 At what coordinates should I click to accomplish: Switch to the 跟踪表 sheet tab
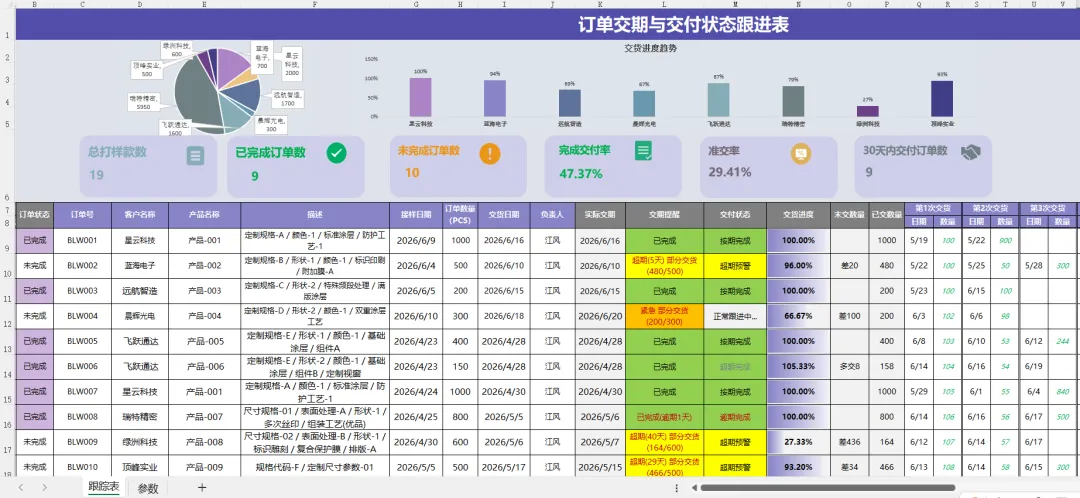click(104, 488)
